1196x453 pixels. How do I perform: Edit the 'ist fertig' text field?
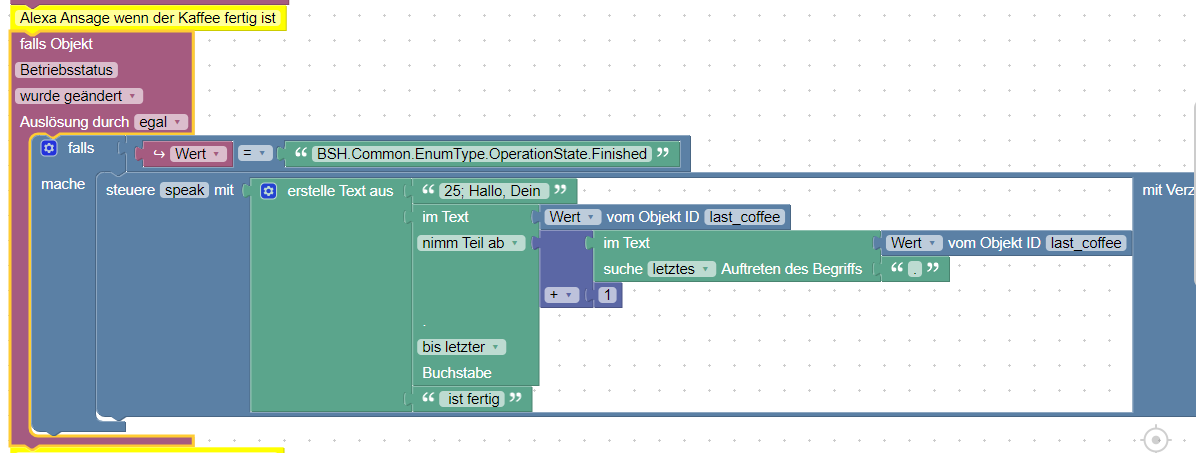(474, 399)
